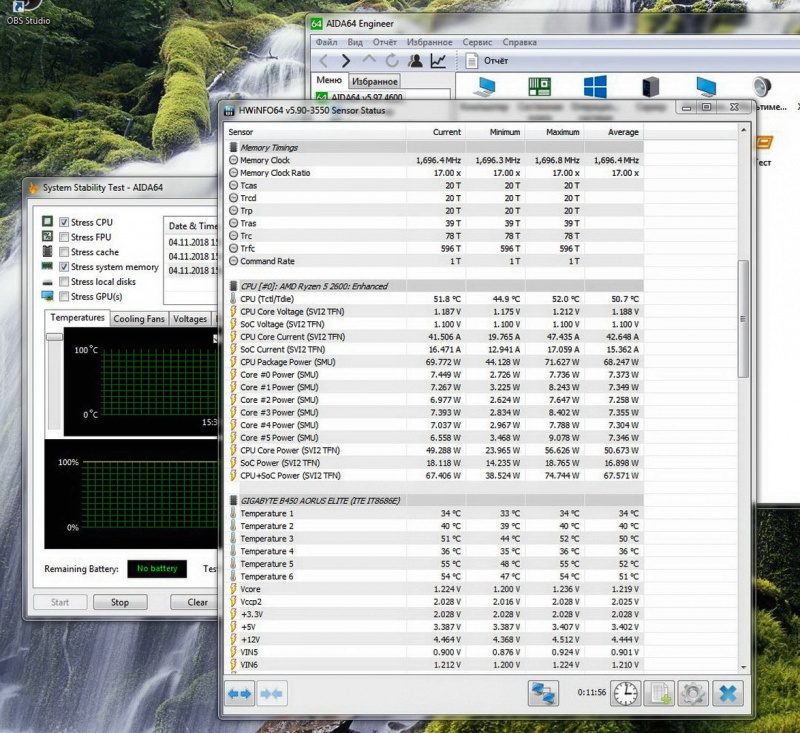Viewport: 800px width, 733px height.
Task: Click the Current column header in HWiNFO64
Action: (435, 132)
